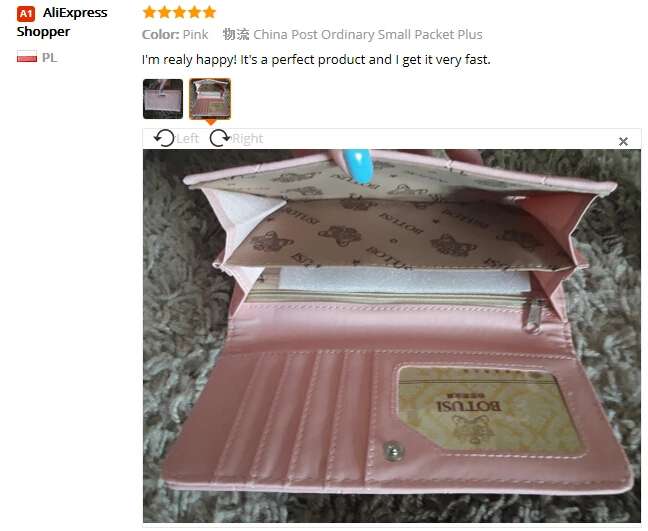648x531 pixels.
Task: Click the China Post Ordinary Small Packet Plus text
Action: click(x=368, y=34)
